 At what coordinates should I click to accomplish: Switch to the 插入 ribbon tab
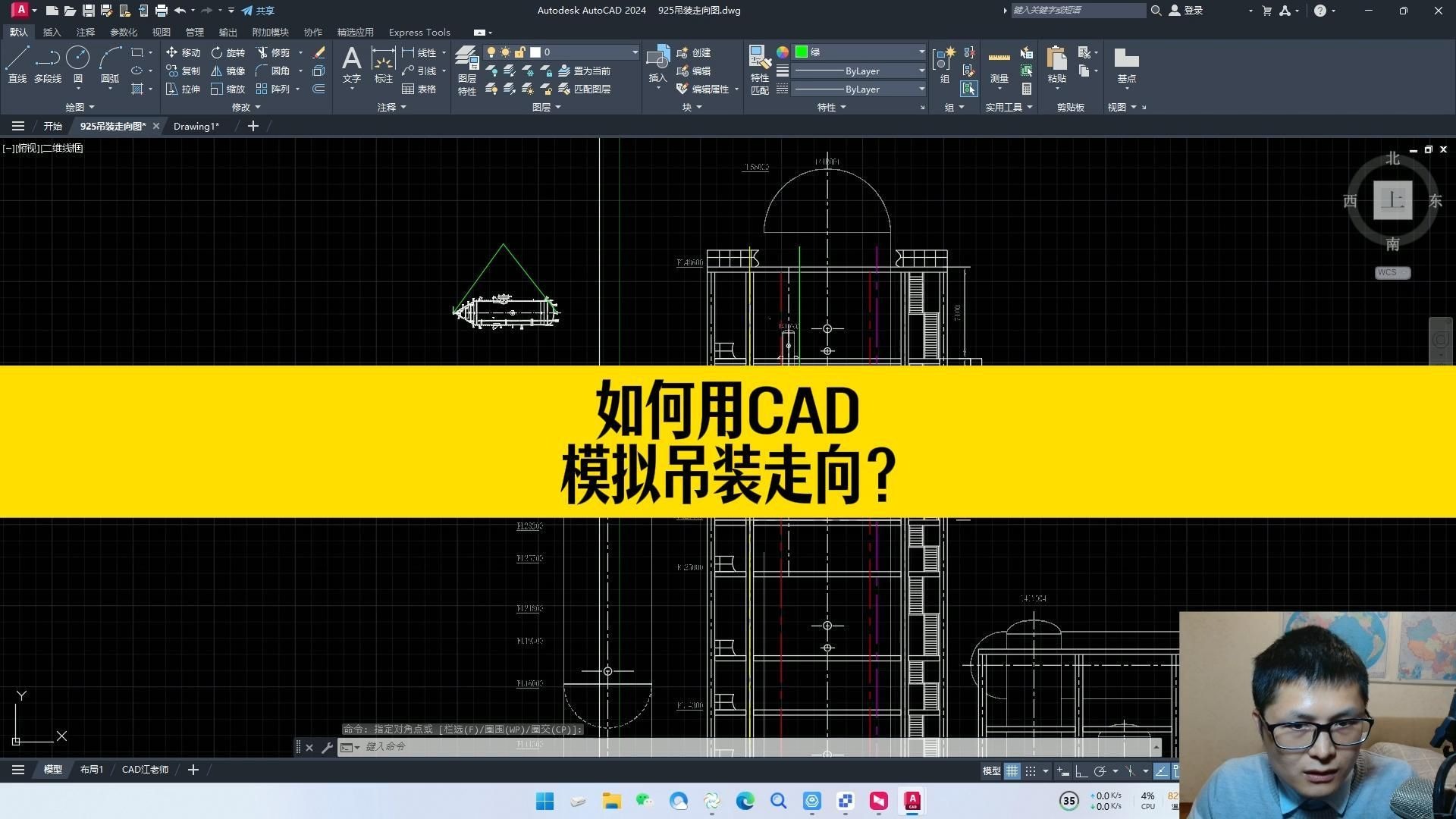(x=51, y=32)
